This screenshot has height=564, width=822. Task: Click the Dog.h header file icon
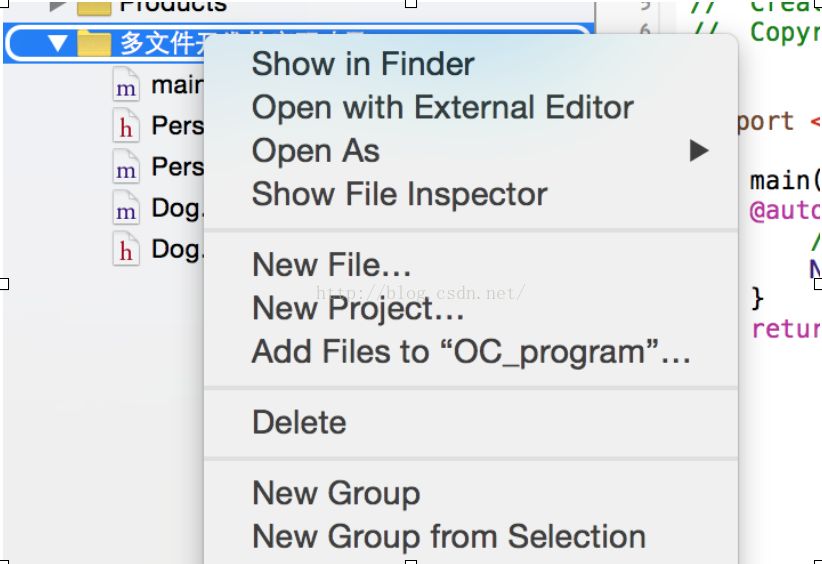point(126,249)
